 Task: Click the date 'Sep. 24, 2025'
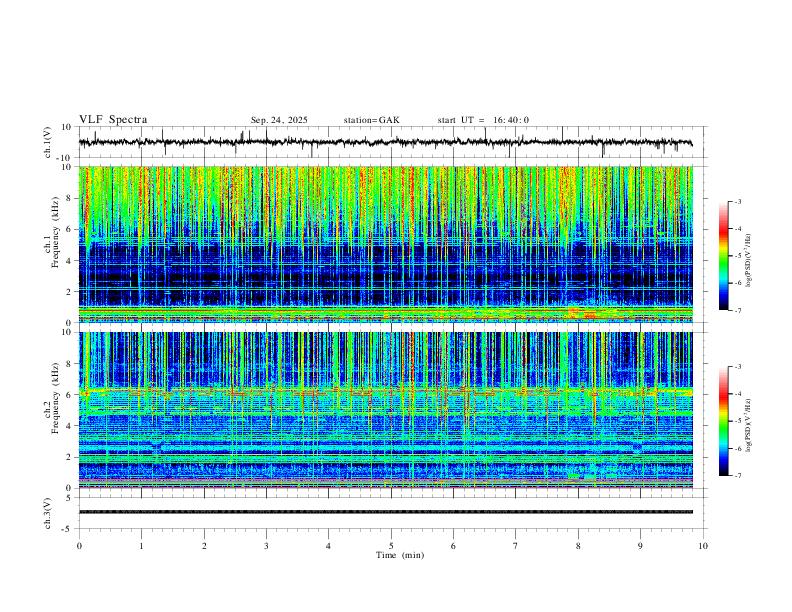279,120
